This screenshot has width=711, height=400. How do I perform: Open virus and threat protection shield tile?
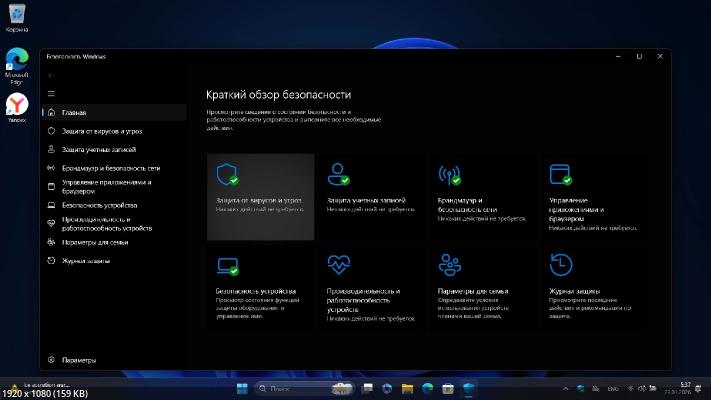pos(260,196)
